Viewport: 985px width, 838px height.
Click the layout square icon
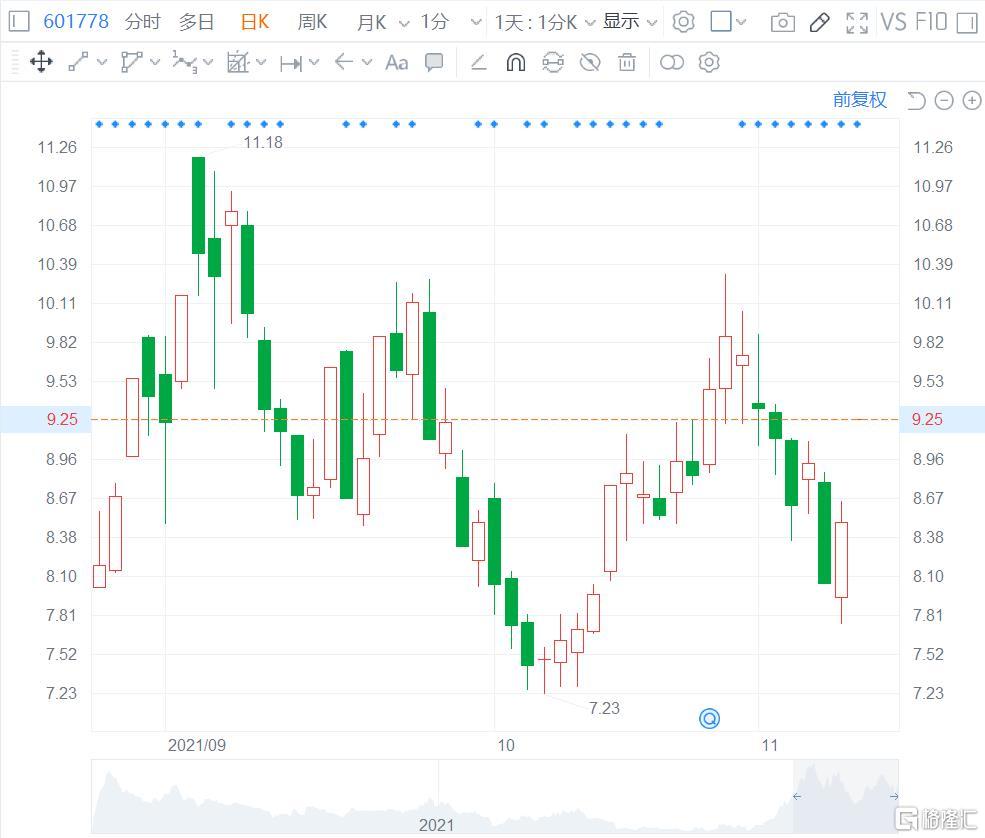(721, 21)
